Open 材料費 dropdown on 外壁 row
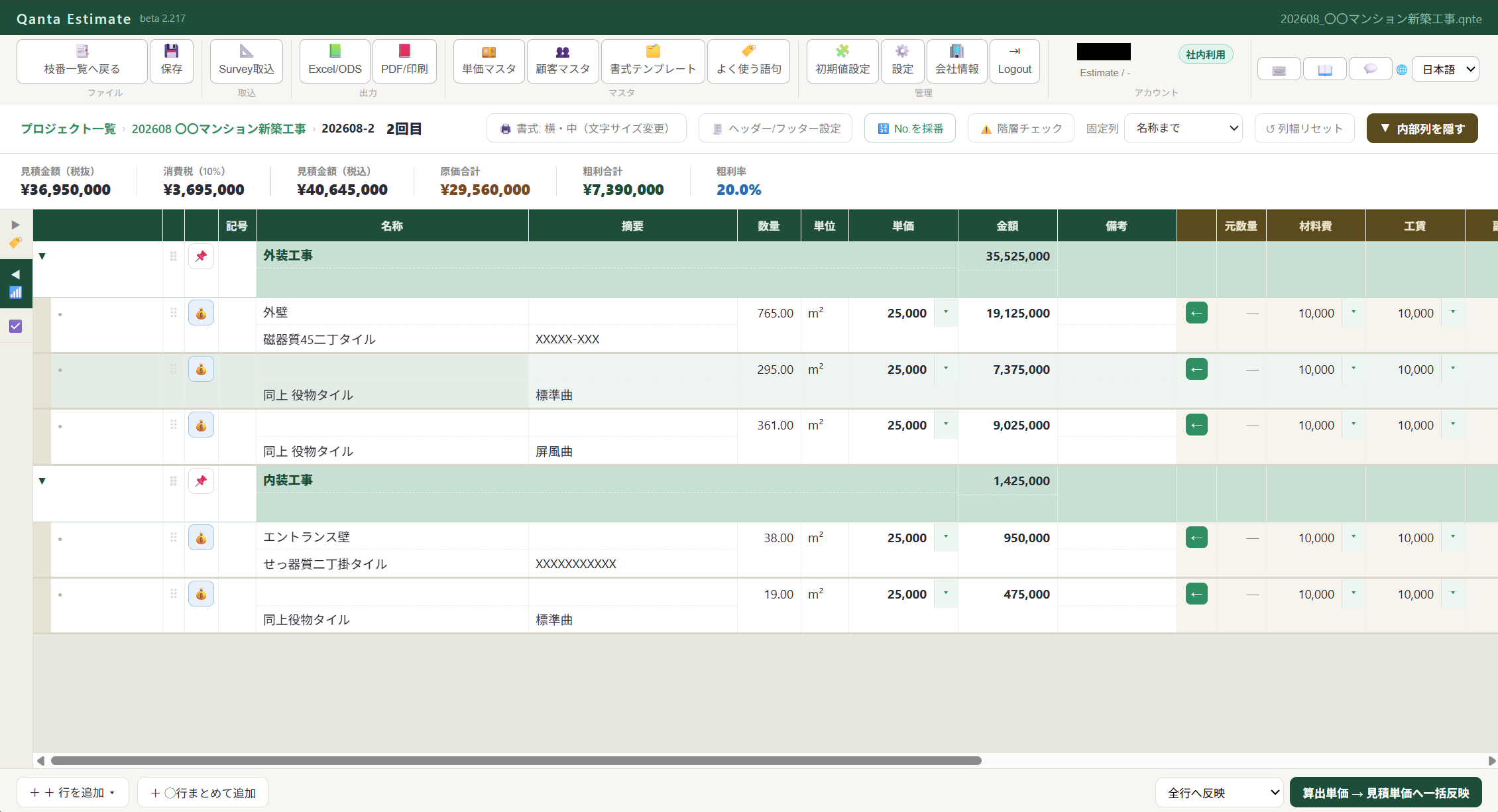Image resolution: width=1498 pixels, height=812 pixels. click(x=1354, y=312)
